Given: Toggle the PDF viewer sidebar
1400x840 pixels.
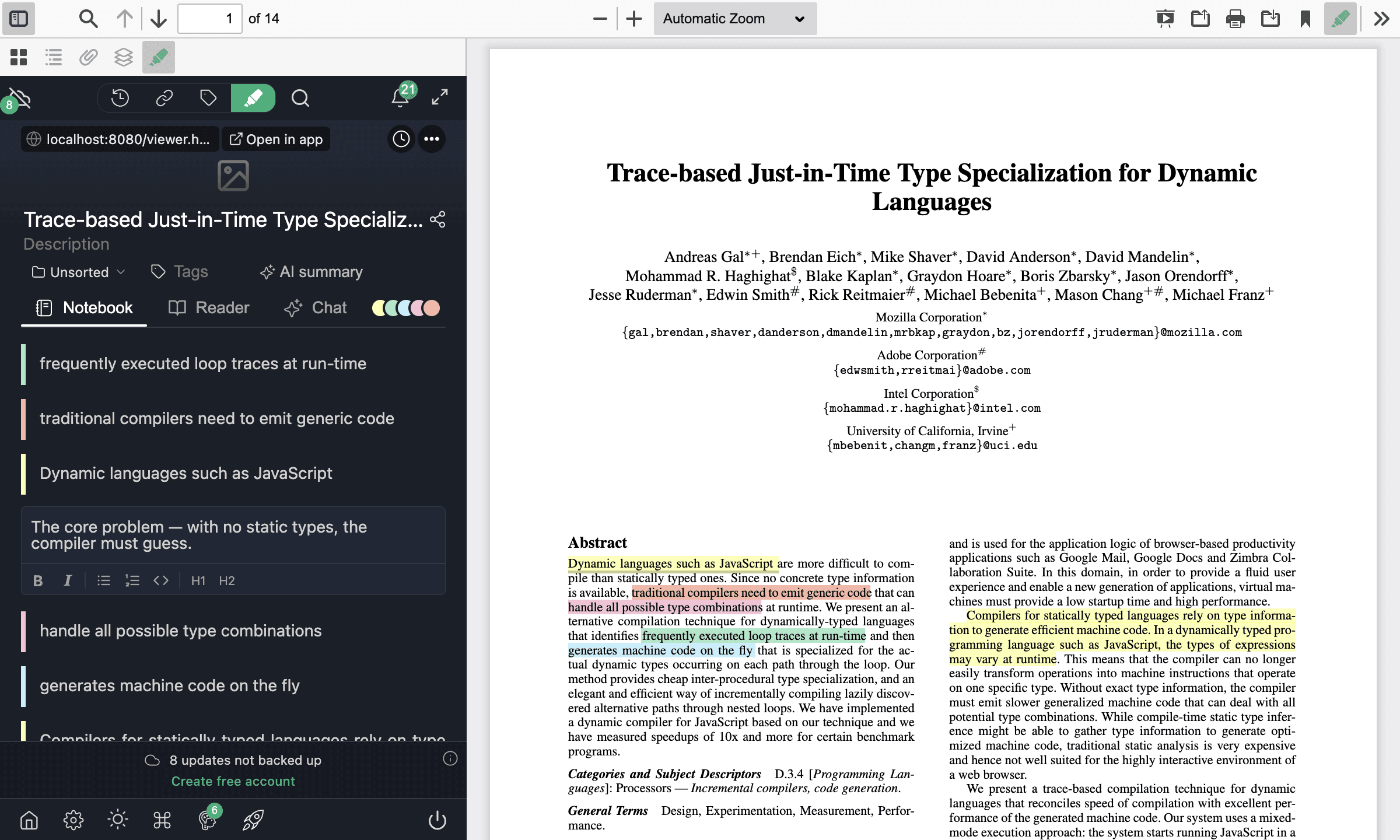Looking at the screenshot, I should coord(19,19).
